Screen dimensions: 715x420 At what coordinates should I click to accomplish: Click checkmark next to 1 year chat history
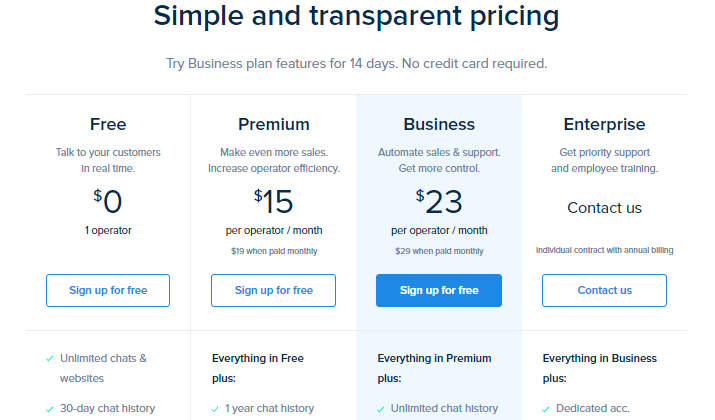pyautogui.click(x=215, y=409)
